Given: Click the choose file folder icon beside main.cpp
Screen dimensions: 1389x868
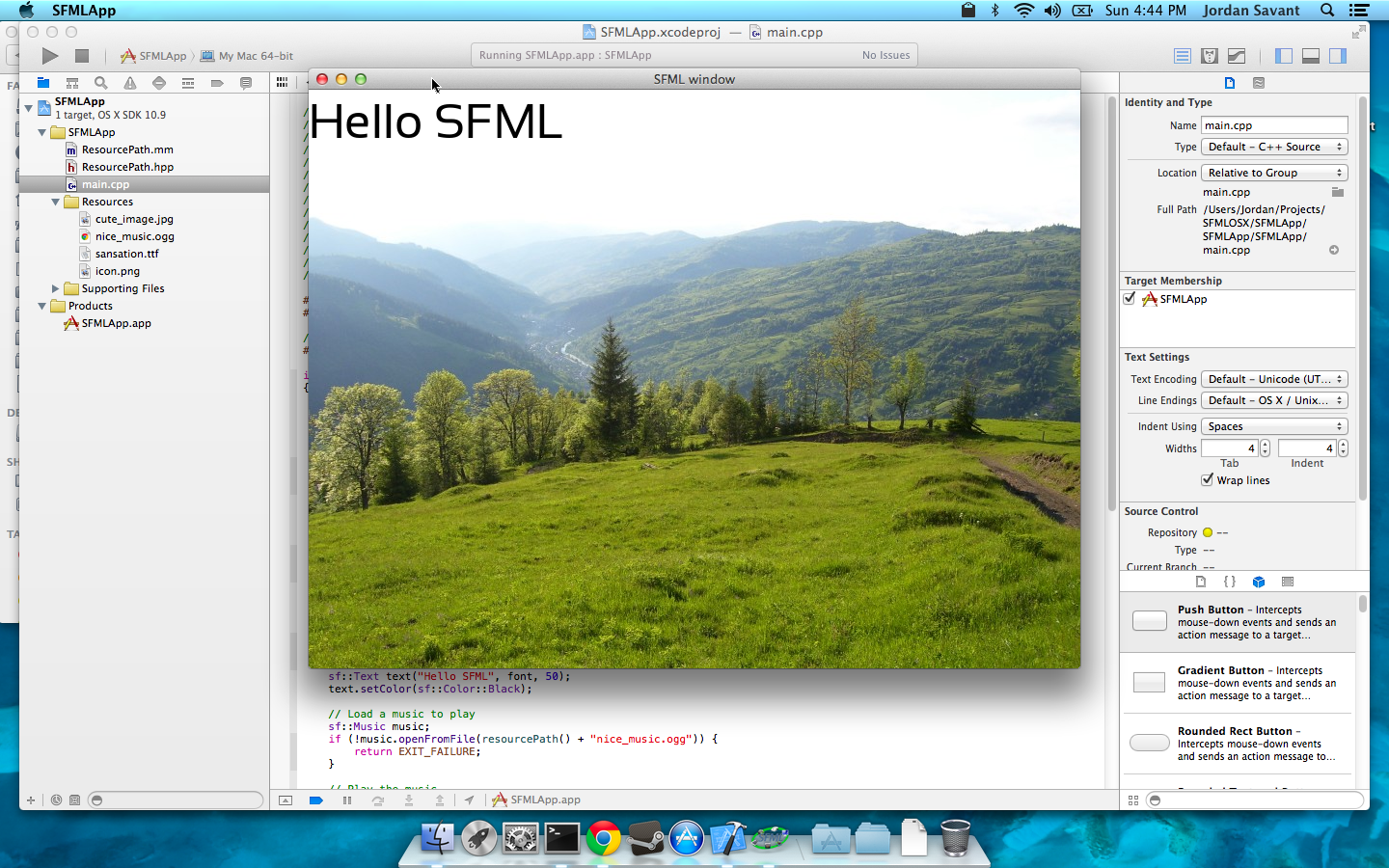Looking at the screenshot, I should 1338,192.
